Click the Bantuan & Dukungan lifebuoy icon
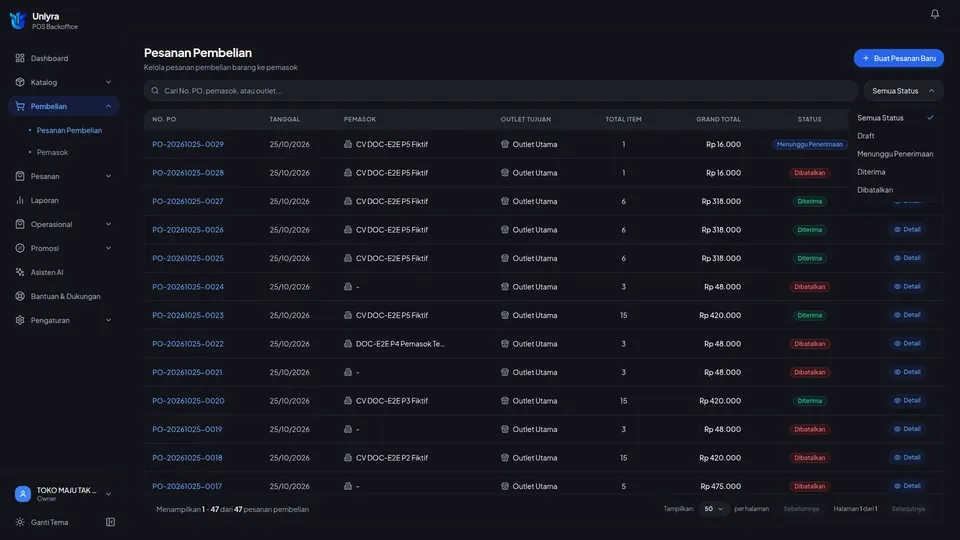Screen dimensions: 960x540 click(x=20, y=296)
